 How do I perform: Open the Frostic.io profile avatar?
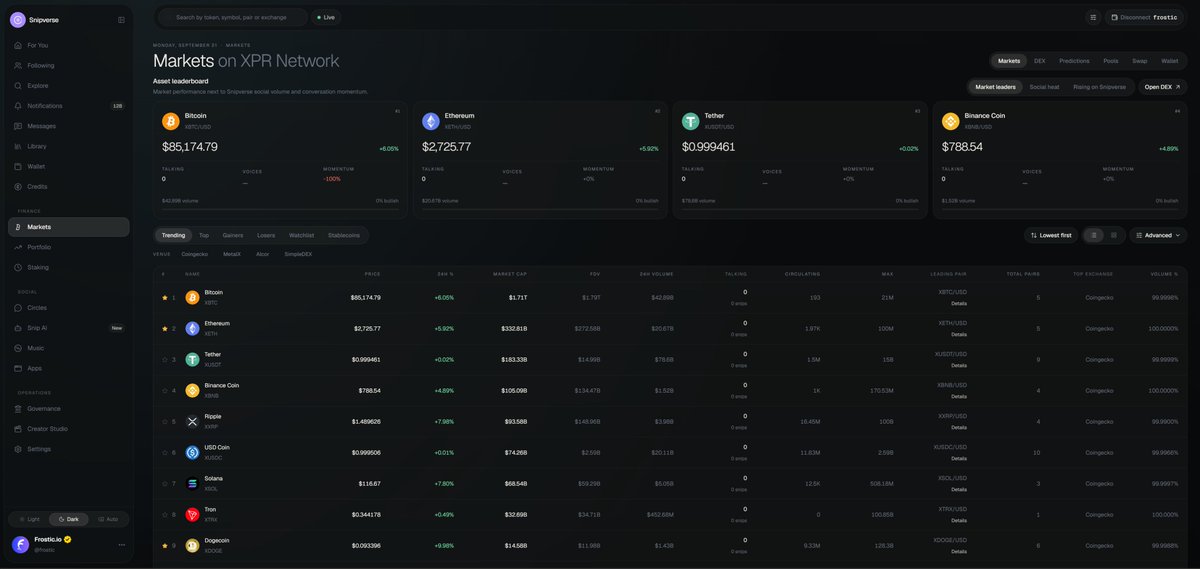coord(20,545)
